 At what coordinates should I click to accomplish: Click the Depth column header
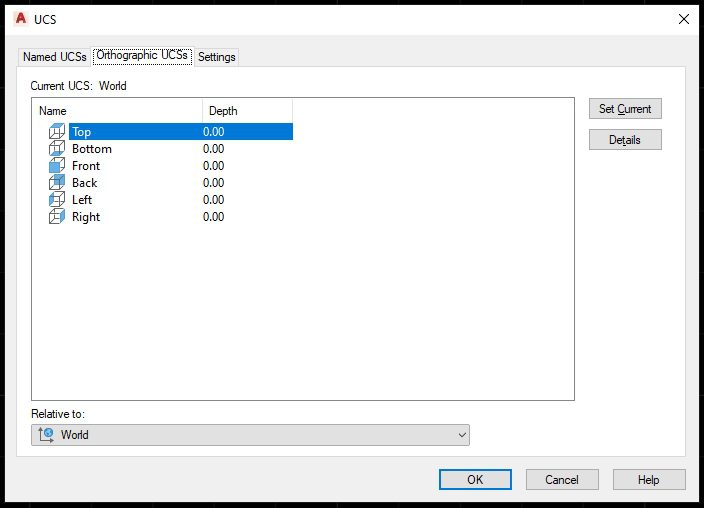click(x=247, y=111)
